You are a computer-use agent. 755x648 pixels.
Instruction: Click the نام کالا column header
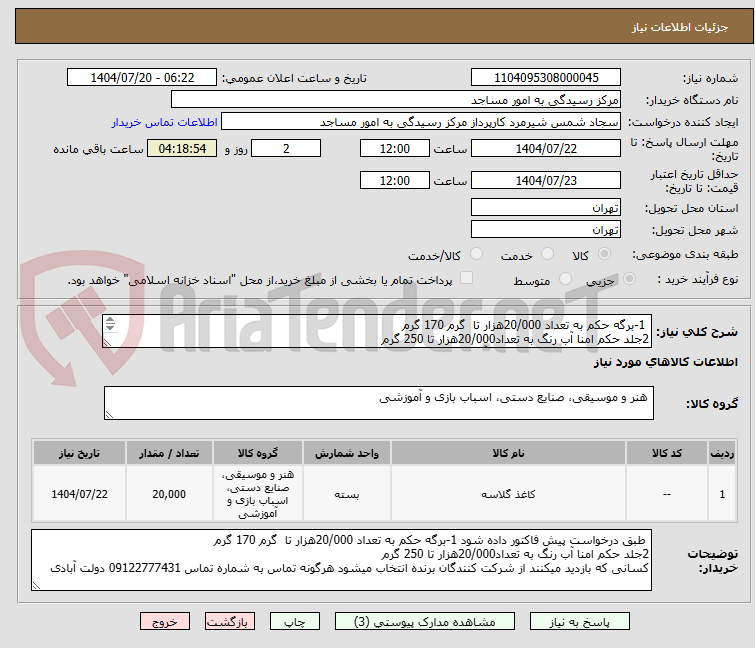[508, 453]
